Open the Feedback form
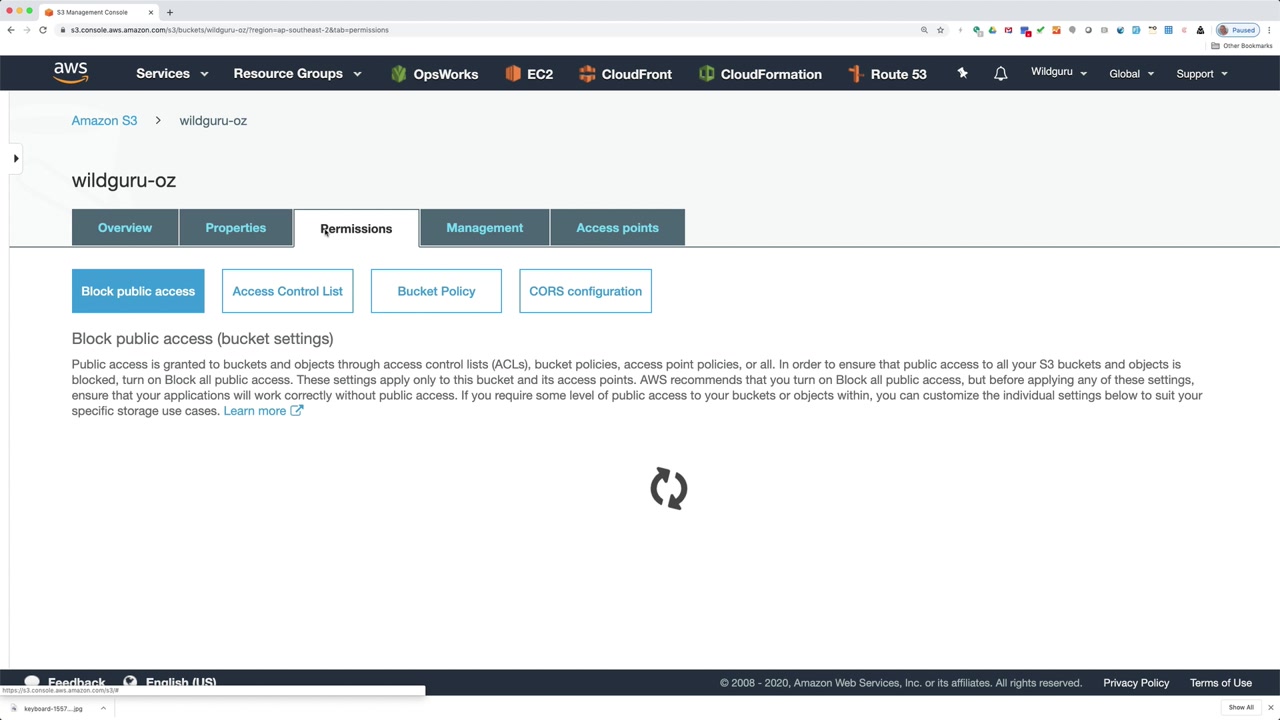Screen dimensions: 1280x720 point(65,682)
